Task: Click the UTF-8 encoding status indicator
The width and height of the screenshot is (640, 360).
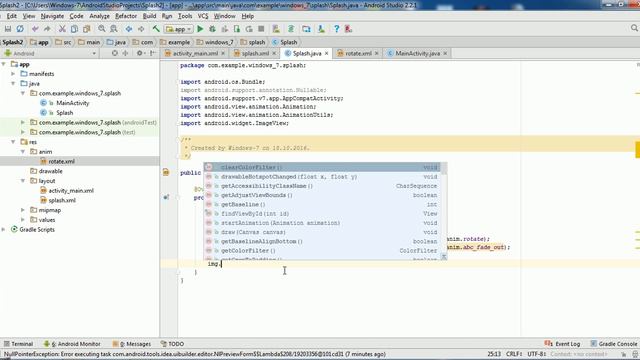Action: [536, 354]
